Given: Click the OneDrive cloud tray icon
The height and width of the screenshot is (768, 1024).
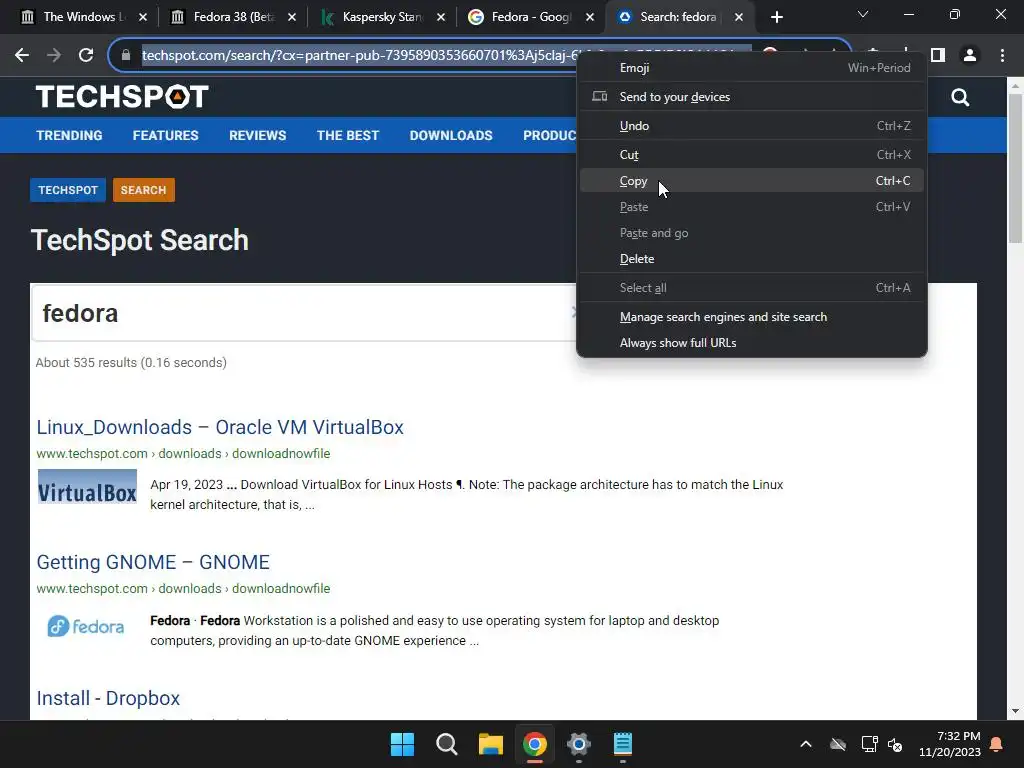Looking at the screenshot, I should pyautogui.click(x=838, y=744).
